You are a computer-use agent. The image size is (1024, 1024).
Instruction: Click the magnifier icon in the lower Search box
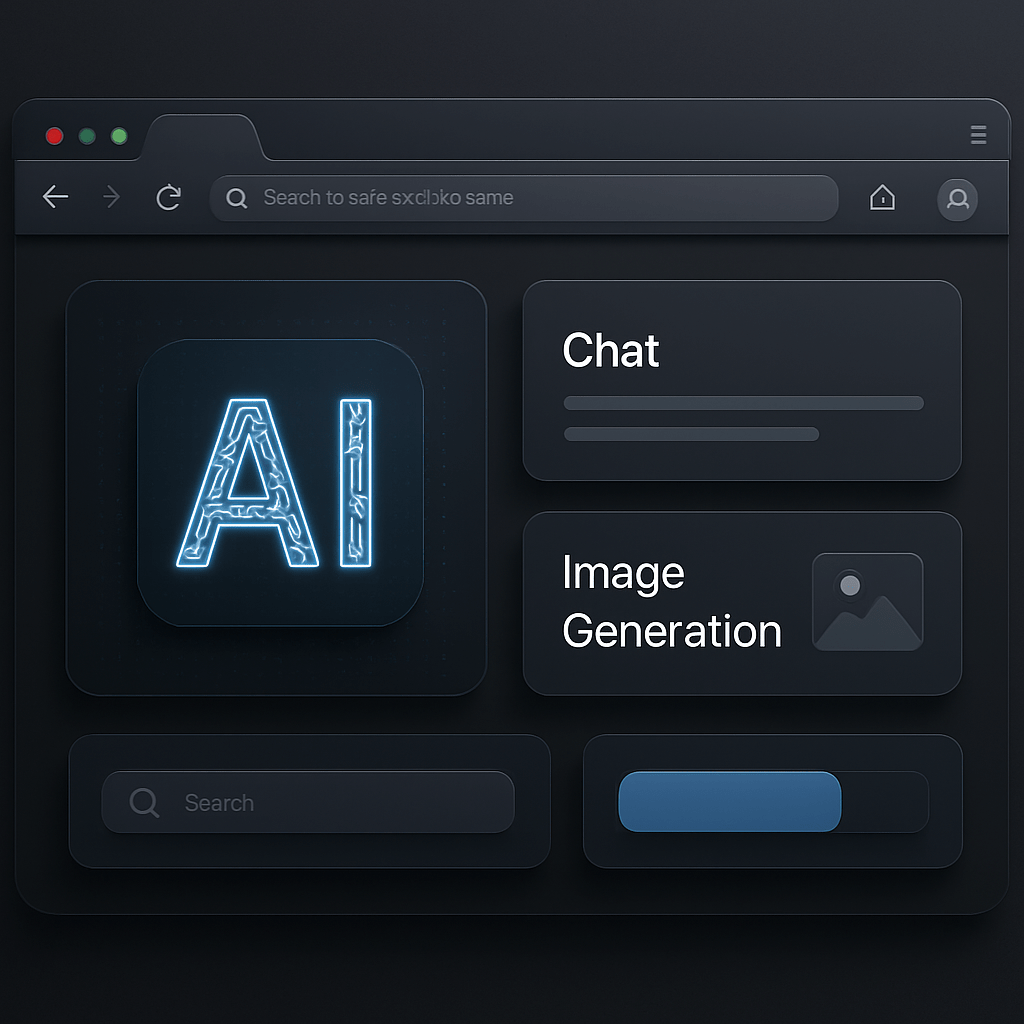point(145,802)
